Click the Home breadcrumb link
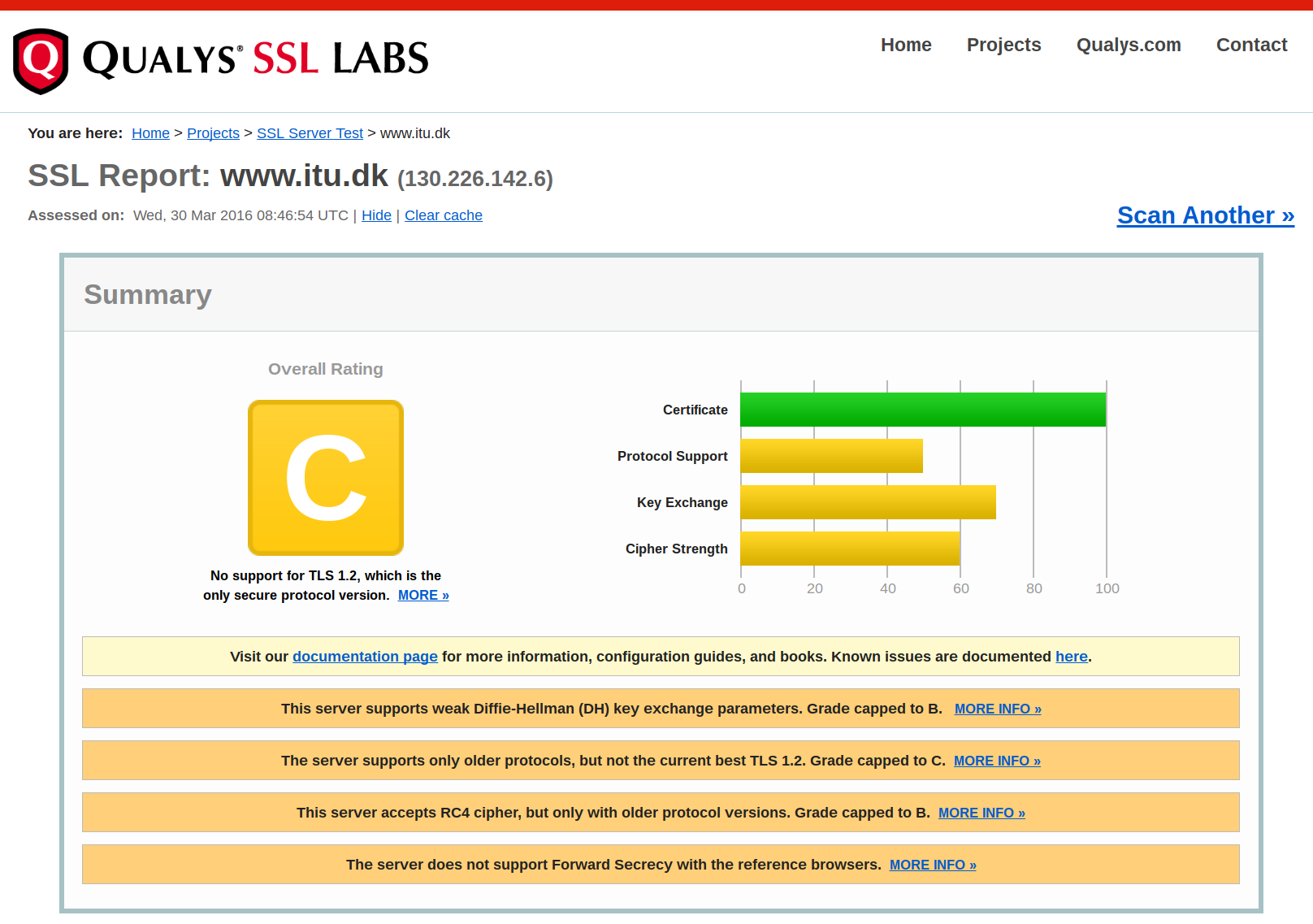This screenshot has height=924, width=1313. [x=150, y=133]
